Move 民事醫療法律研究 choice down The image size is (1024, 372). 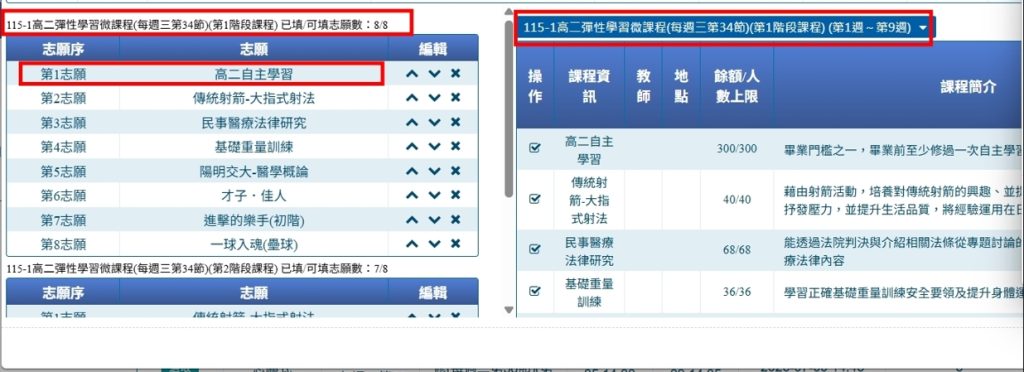[x=434, y=122]
